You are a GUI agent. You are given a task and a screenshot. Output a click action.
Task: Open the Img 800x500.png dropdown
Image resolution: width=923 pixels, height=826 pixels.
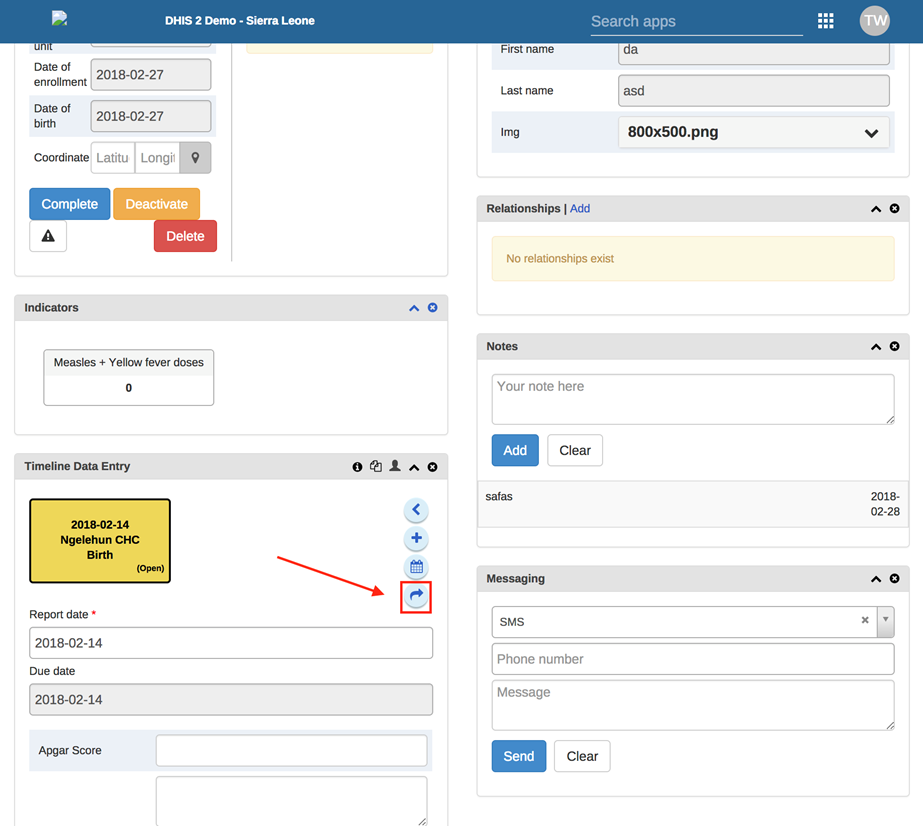point(754,132)
